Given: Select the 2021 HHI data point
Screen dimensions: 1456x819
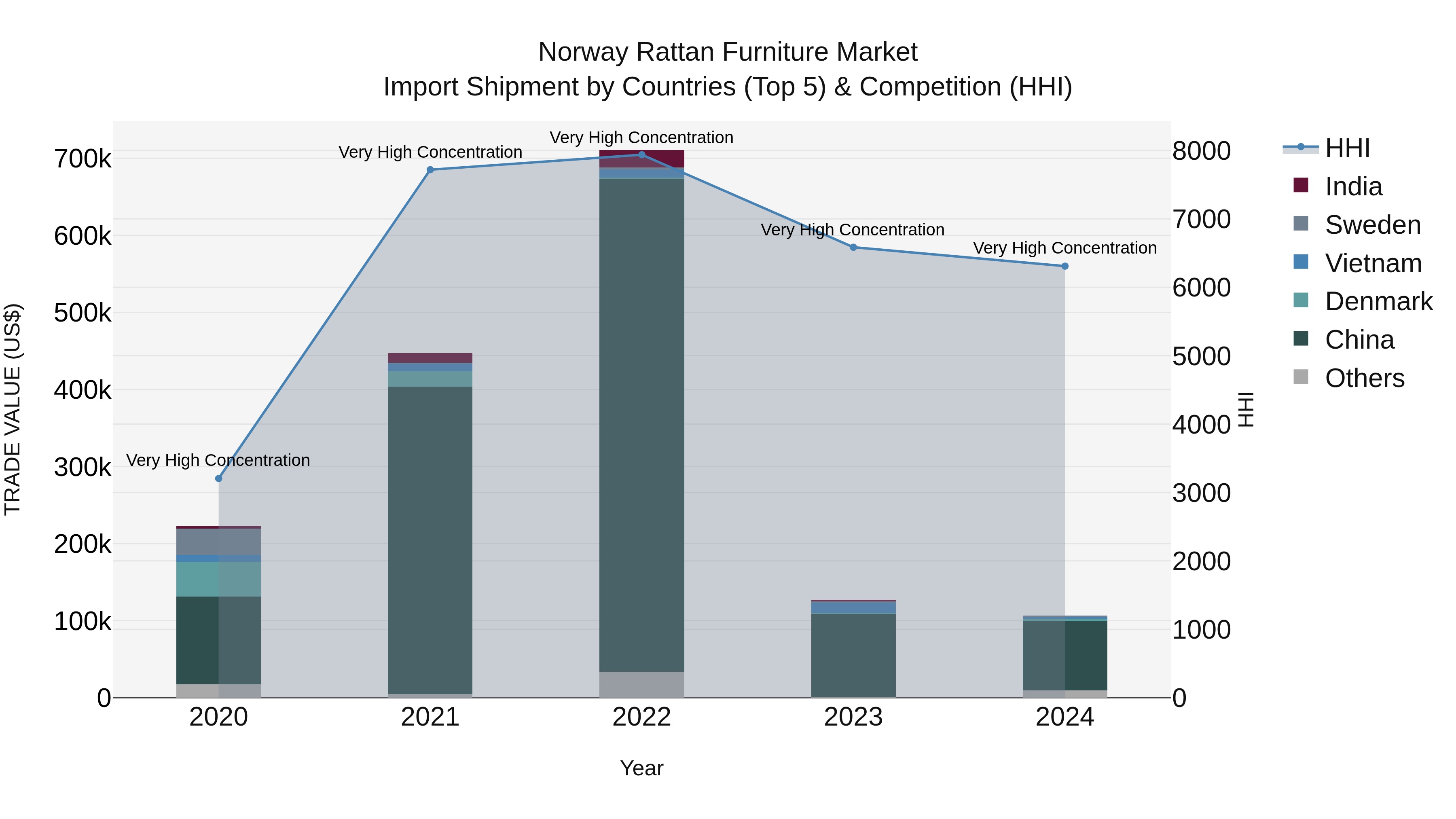Looking at the screenshot, I should (x=430, y=169).
